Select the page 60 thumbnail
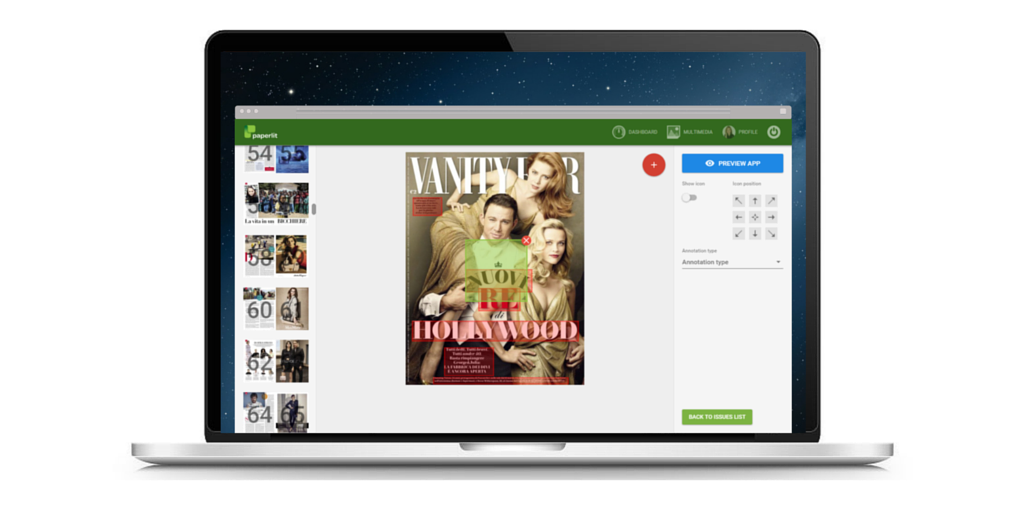This screenshot has height=512, width=1024. (x=259, y=308)
